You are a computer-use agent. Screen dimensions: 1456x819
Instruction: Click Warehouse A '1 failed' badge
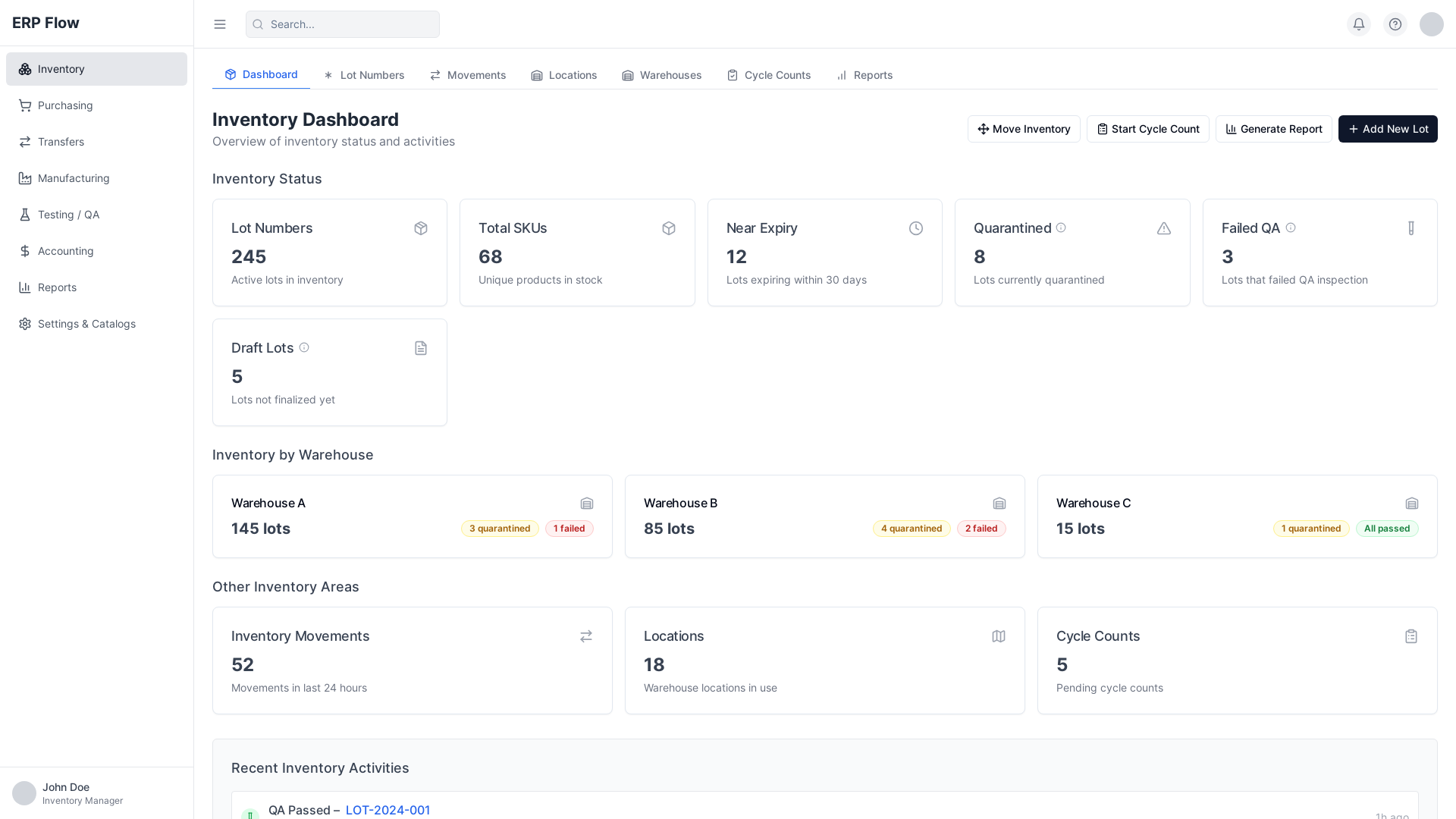[570, 529]
